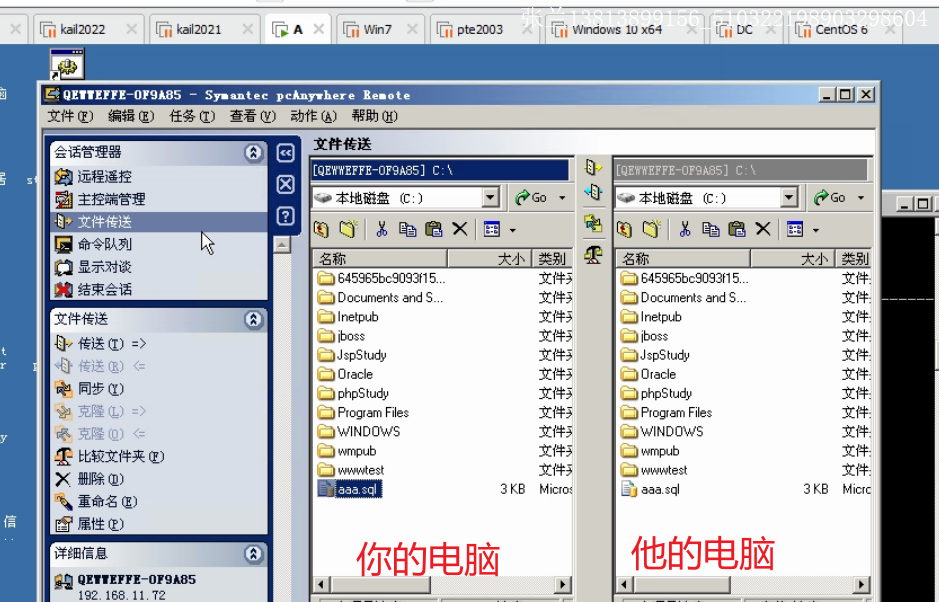Click the paste icon in right pane toolbar
This screenshot has height=602, width=939.
(x=736, y=229)
